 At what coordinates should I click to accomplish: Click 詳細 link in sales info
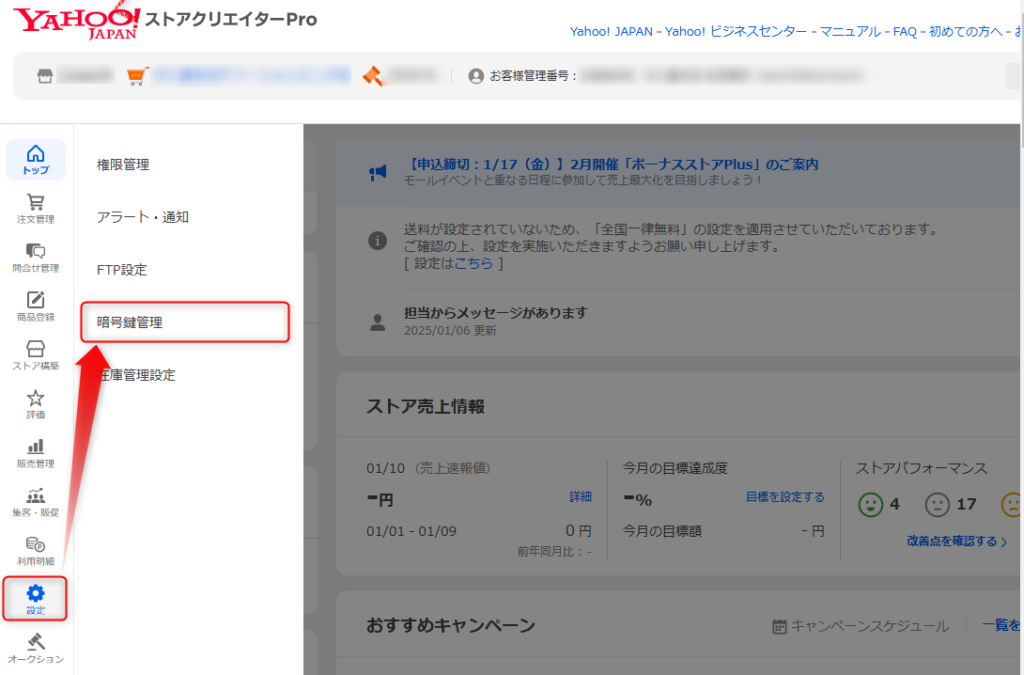(x=581, y=497)
